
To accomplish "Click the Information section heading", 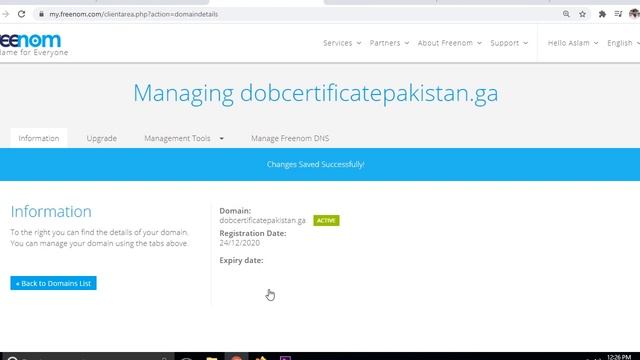I will 51,211.
